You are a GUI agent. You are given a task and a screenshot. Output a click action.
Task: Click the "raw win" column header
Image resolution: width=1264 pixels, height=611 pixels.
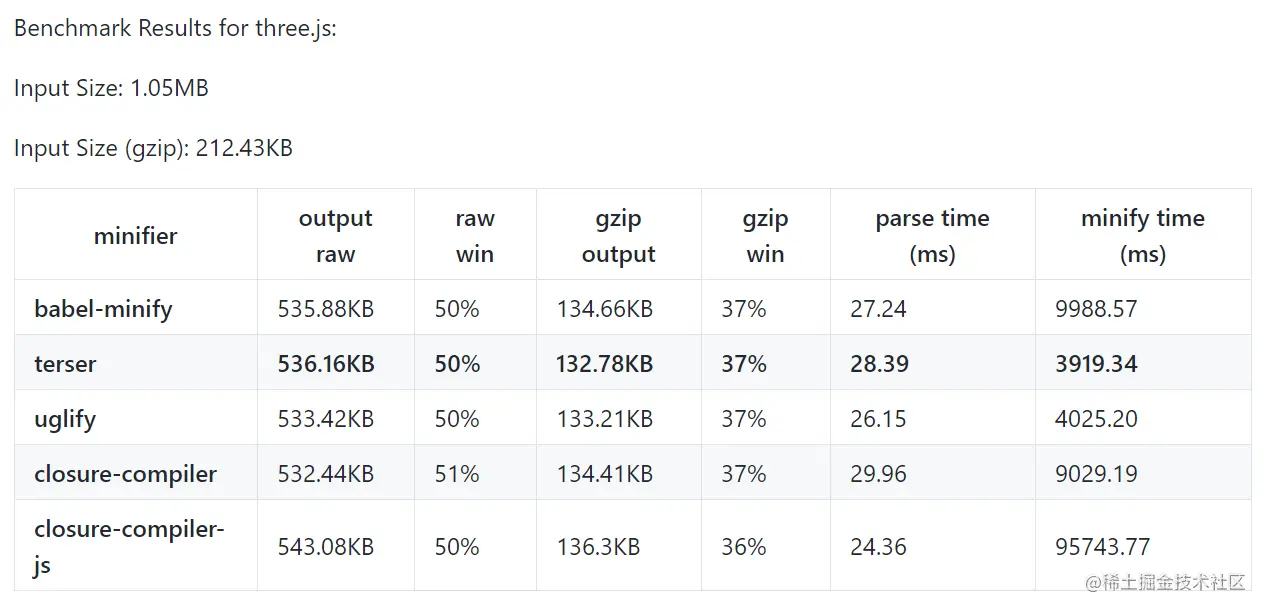pos(475,236)
